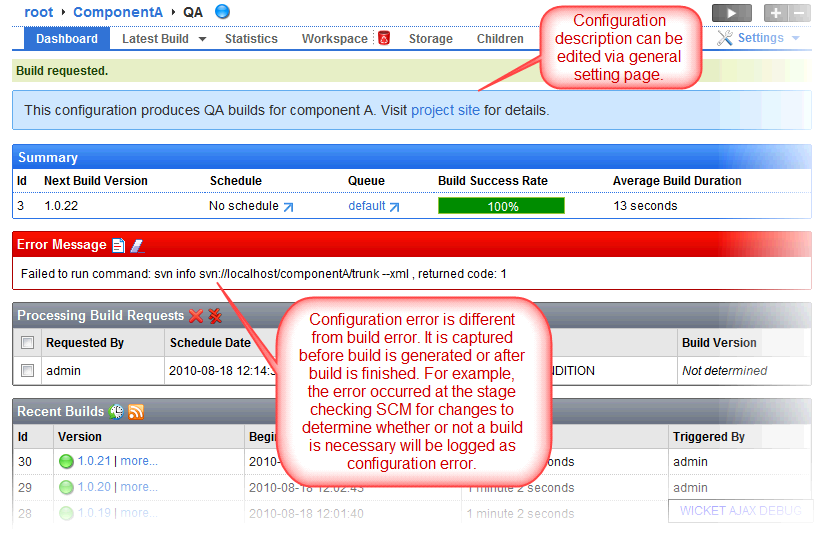Click the Workspace lock icon
820x533 pixels.
(x=384, y=38)
